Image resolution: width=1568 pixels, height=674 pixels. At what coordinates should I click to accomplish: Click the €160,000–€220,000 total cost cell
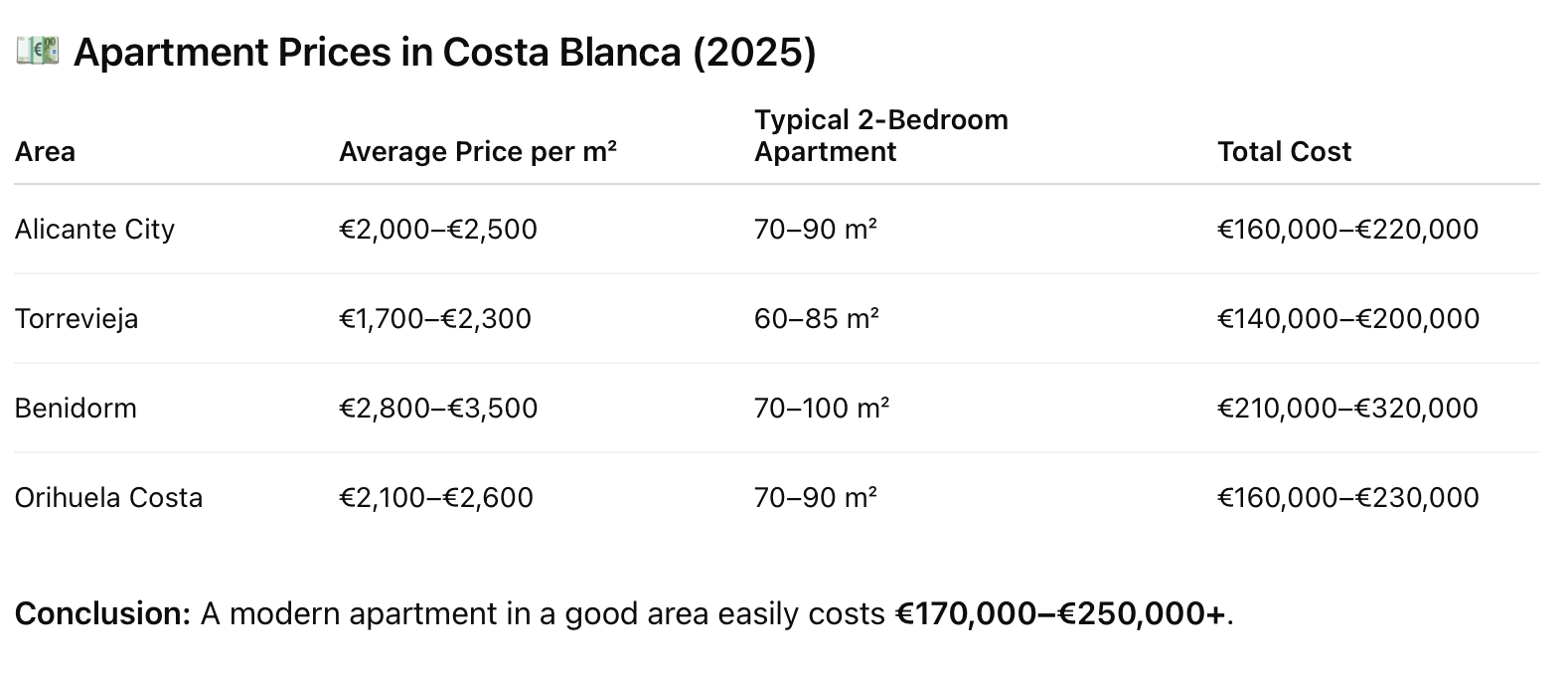(1347, 229)
